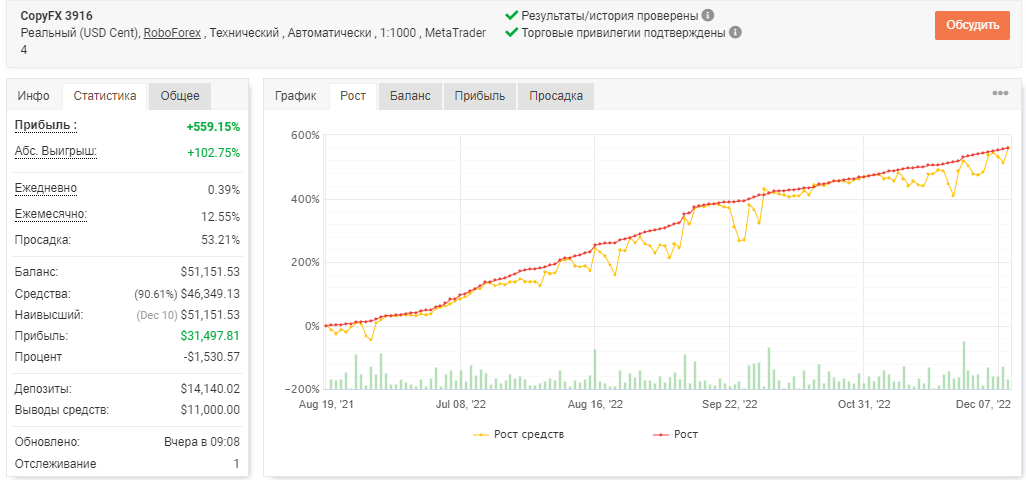Click the withdrawals value $11,000.00
This screenshot has width=1026, height=480.
[x=210, y=410]
